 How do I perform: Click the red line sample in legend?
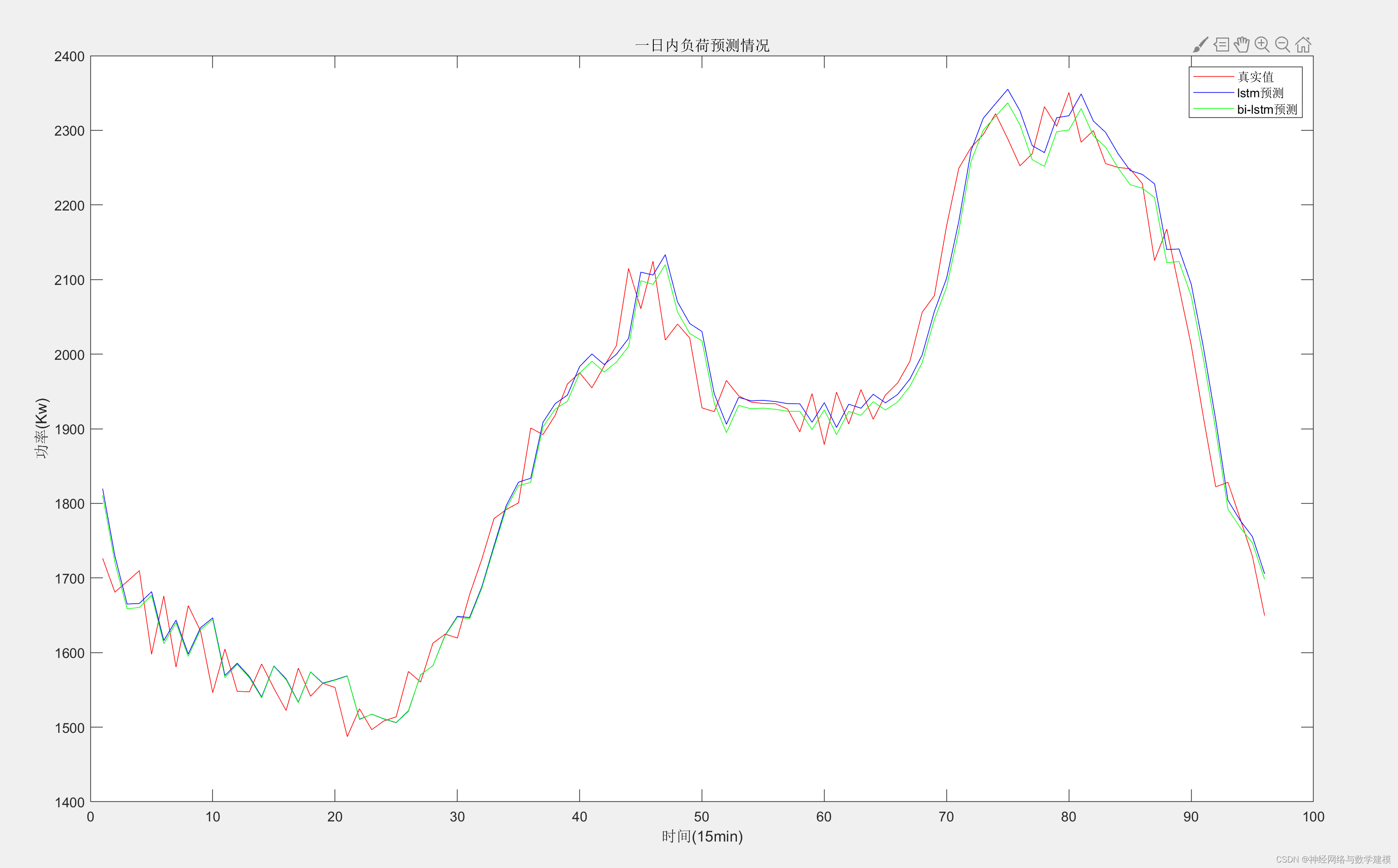coord(1213,77)
